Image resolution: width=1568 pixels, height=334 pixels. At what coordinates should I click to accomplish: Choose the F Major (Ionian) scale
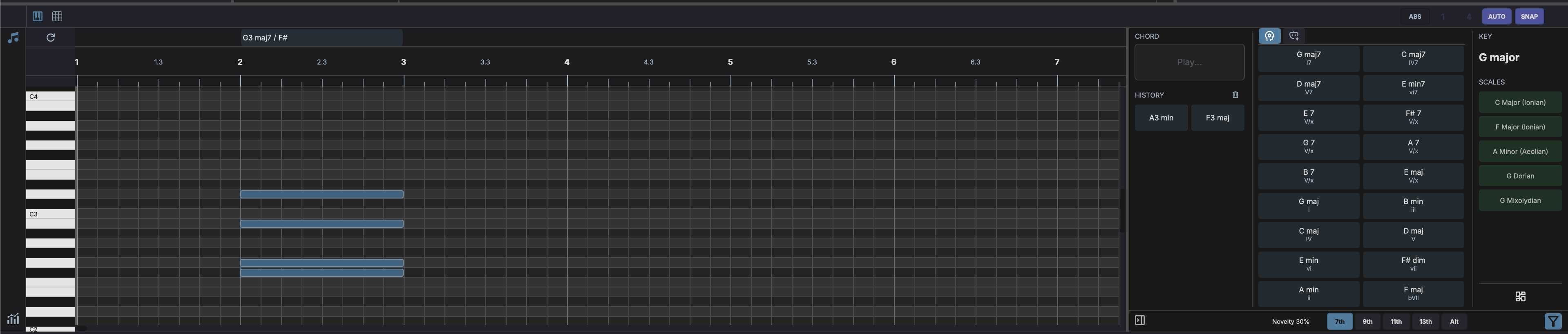(1520, 127)
